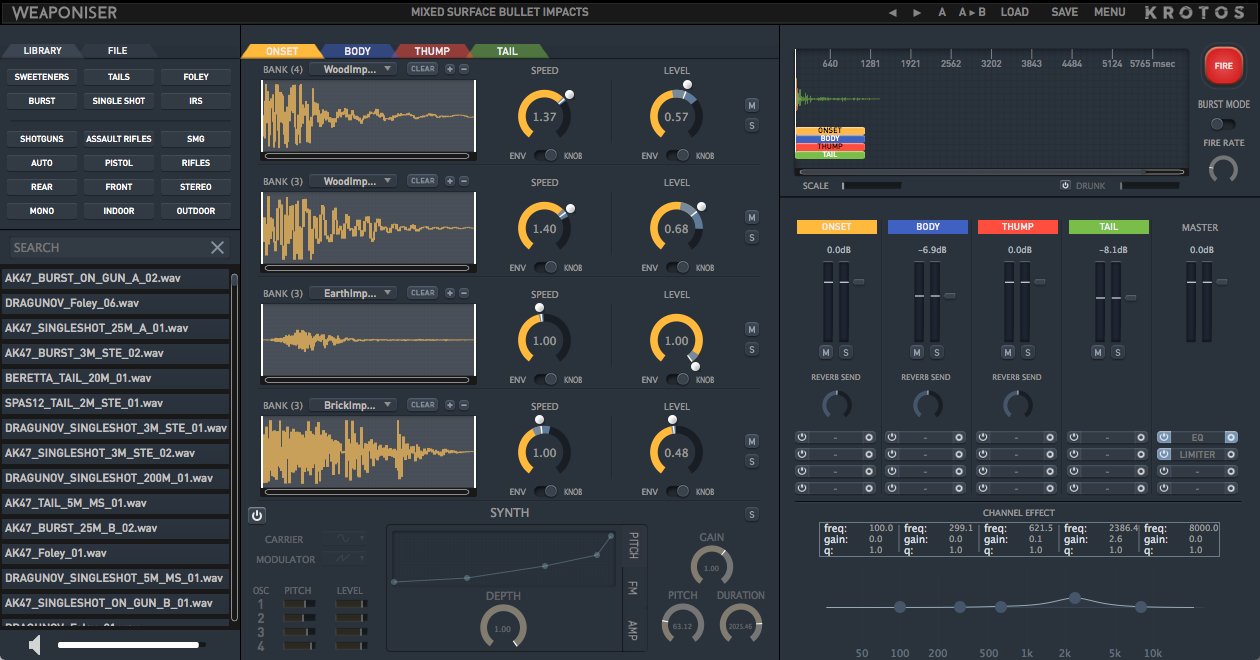
Task: Hit the red FIRE button
Action: pyautogui.click(x=1222, y=65)
